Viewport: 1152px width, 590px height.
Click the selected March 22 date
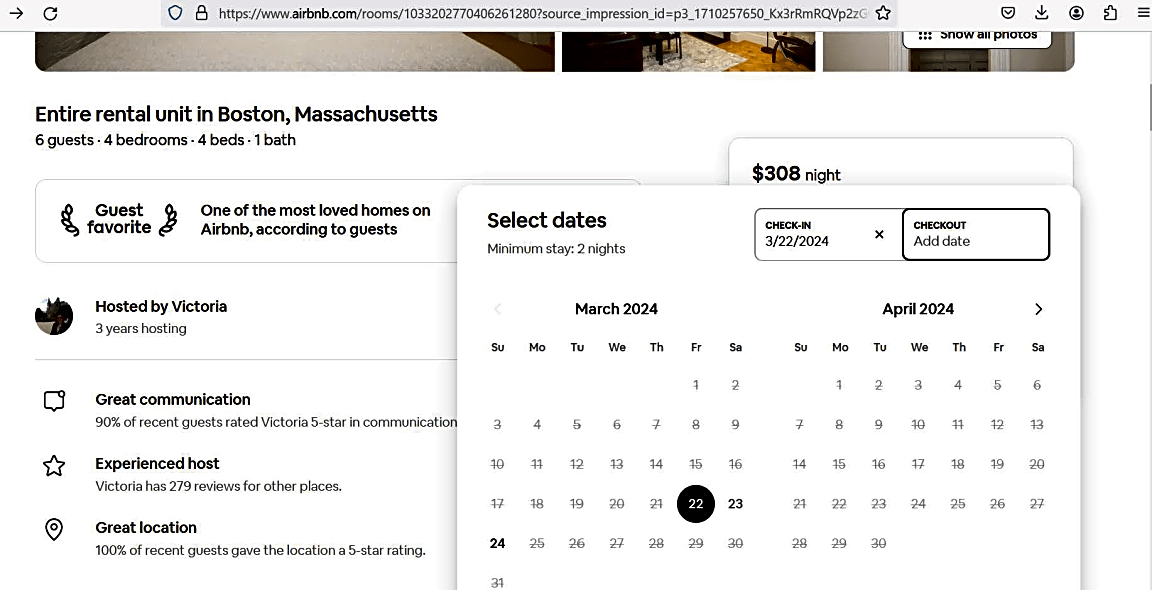pyautogui.click(x=696, y=504)
